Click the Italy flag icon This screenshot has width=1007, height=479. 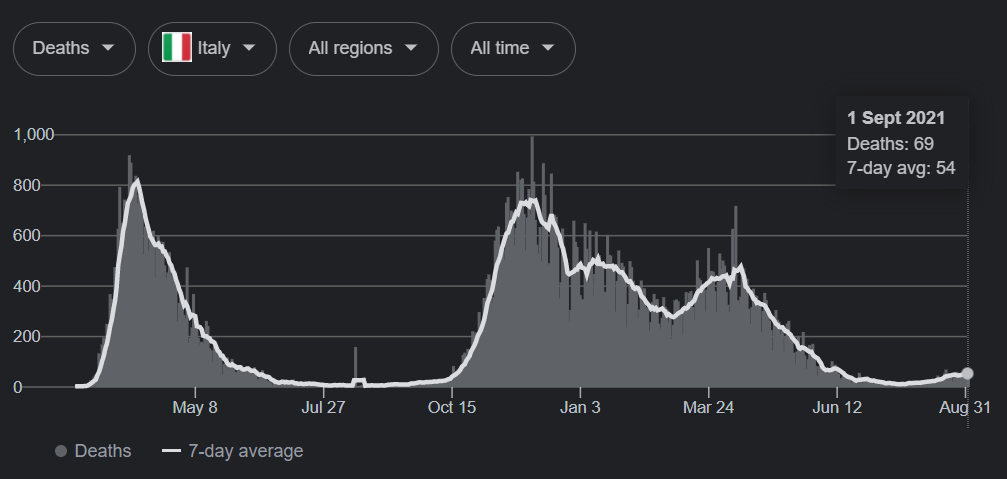(x=177, y=48)
